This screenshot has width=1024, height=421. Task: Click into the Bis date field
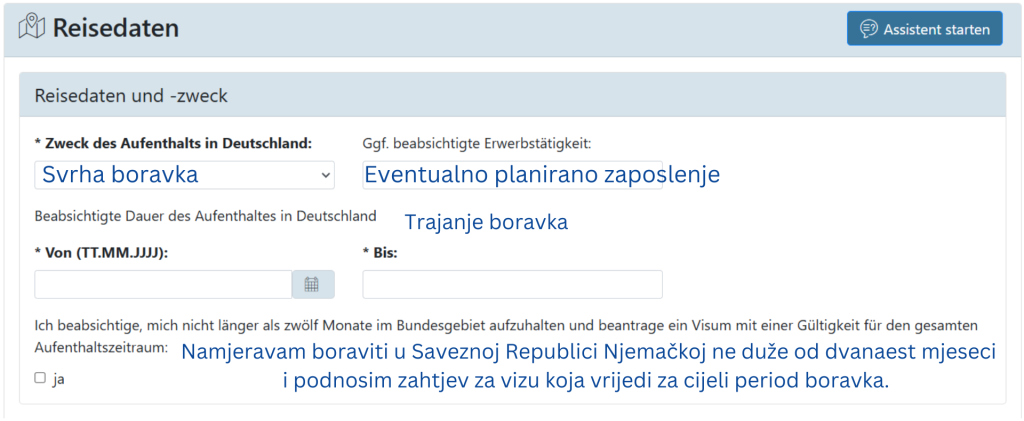(512, 285)
